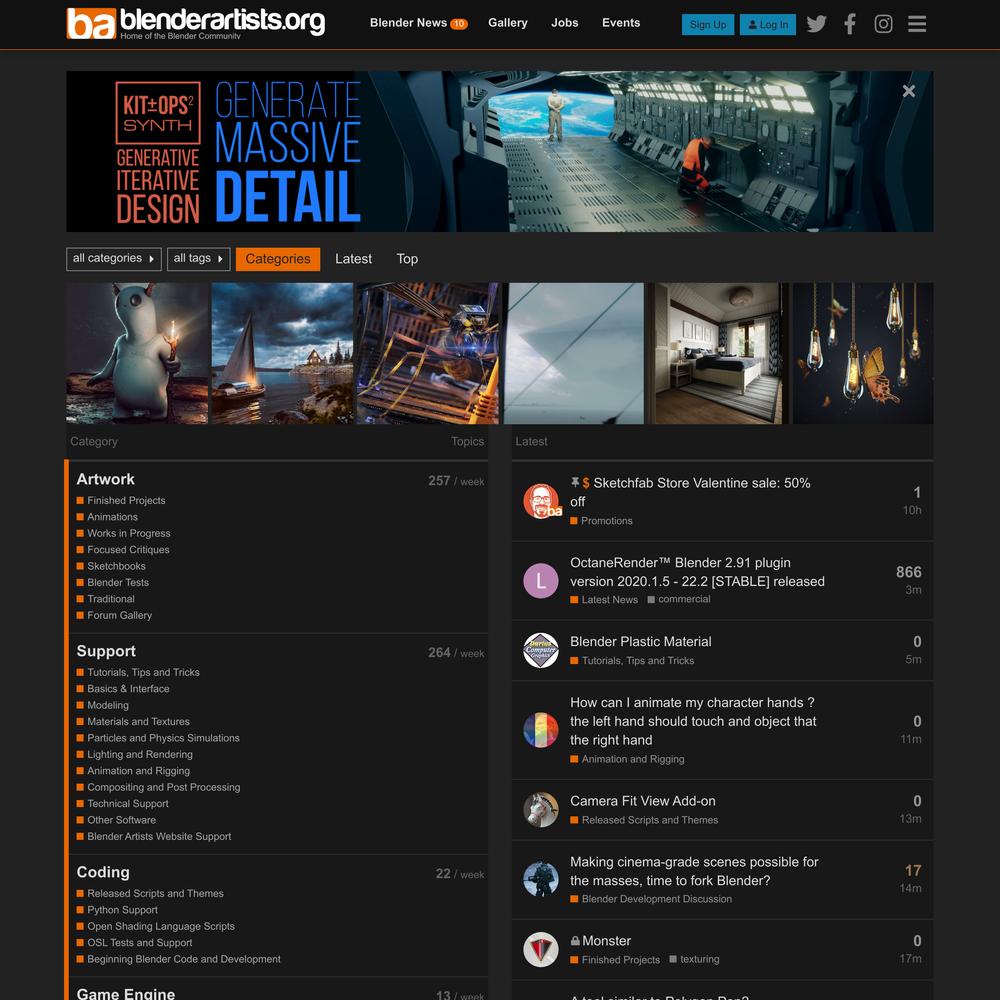Expand the all categories dropdown
This screenshot has height=1000, width=1000.
(x=114, y=259)
